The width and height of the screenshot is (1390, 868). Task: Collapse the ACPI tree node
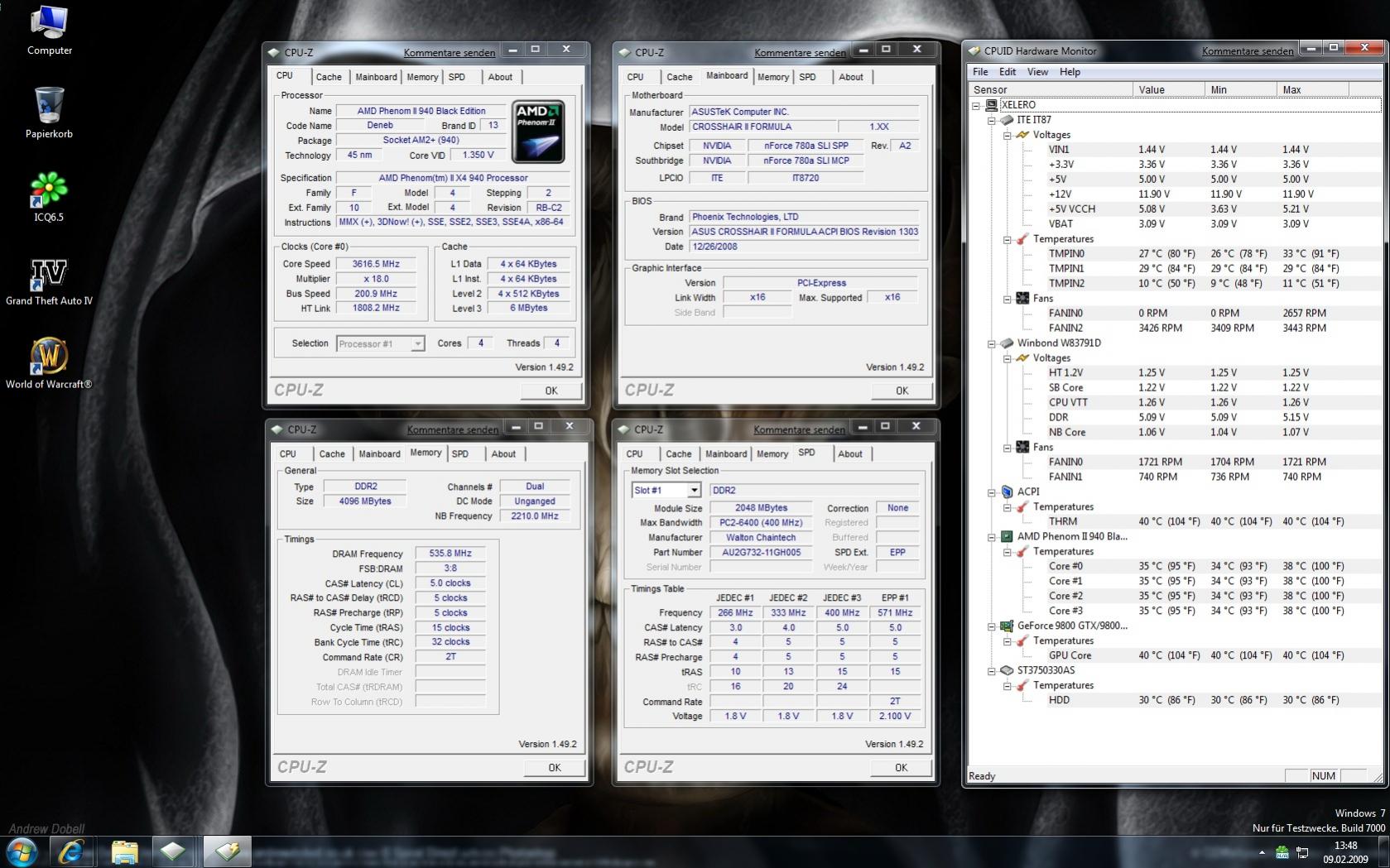(x=991, y=492)
